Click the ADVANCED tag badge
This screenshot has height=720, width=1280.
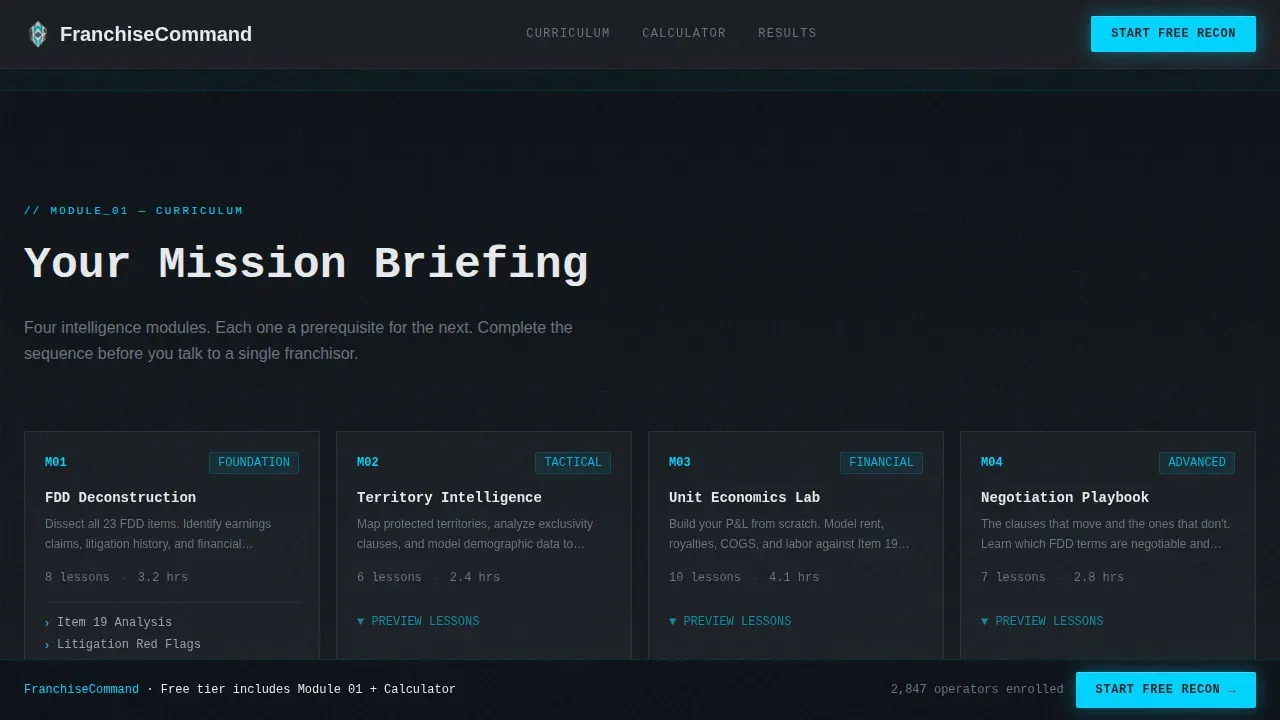[1197, 462]
